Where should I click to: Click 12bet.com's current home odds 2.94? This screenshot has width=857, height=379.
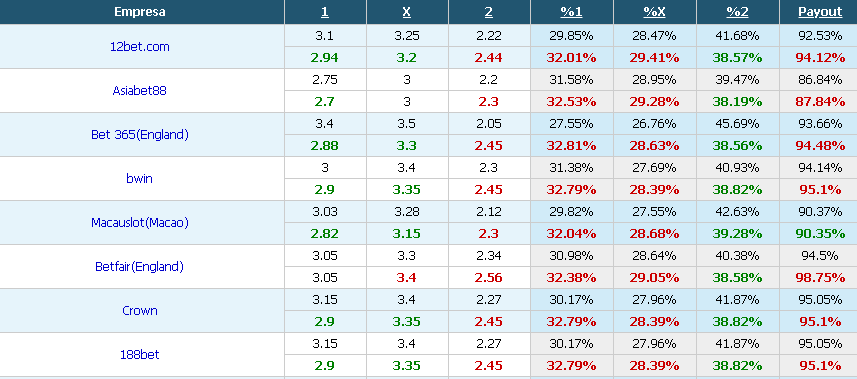click(325, 58)
